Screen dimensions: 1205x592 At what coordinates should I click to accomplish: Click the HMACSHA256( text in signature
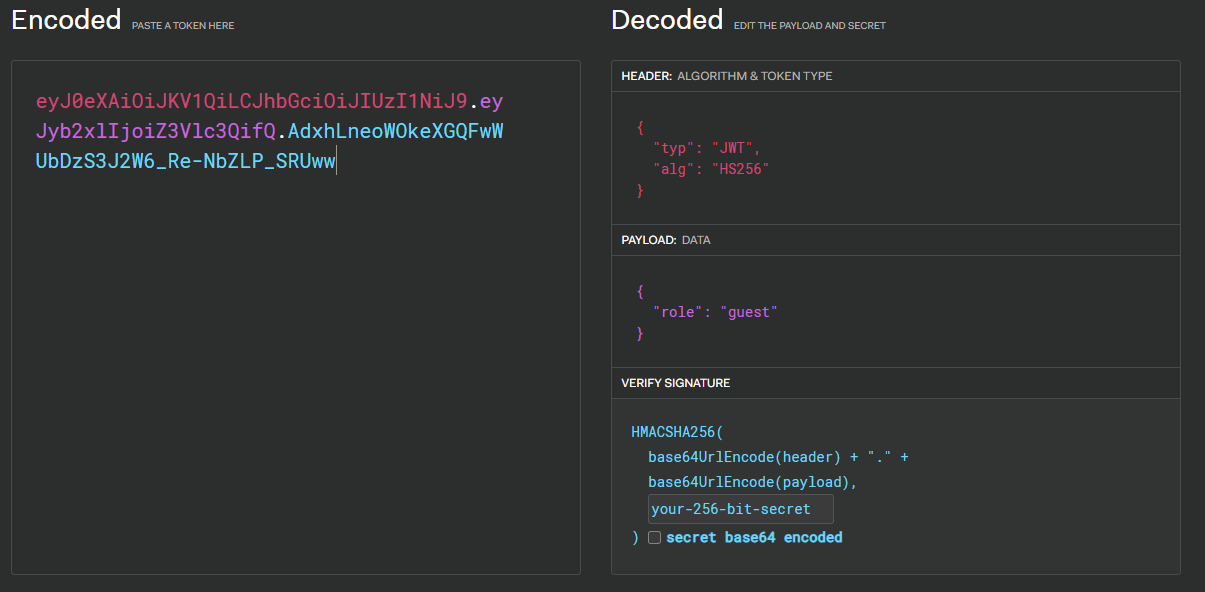click(x=676, y=432)
